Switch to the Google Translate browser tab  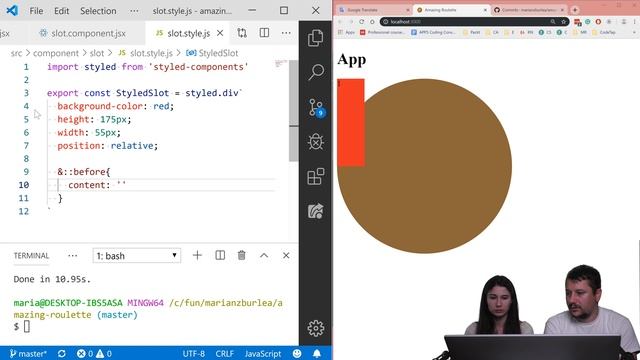pos(374,10)
